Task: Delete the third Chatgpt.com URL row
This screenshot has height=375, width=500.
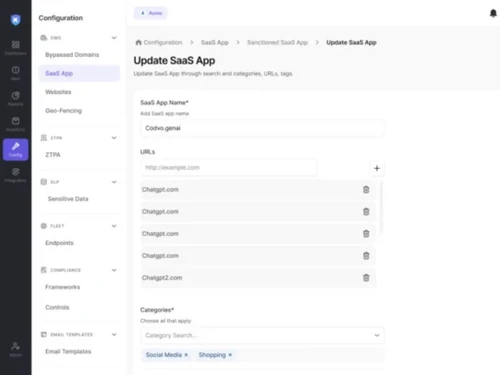Action: click(x=366, y=233)
